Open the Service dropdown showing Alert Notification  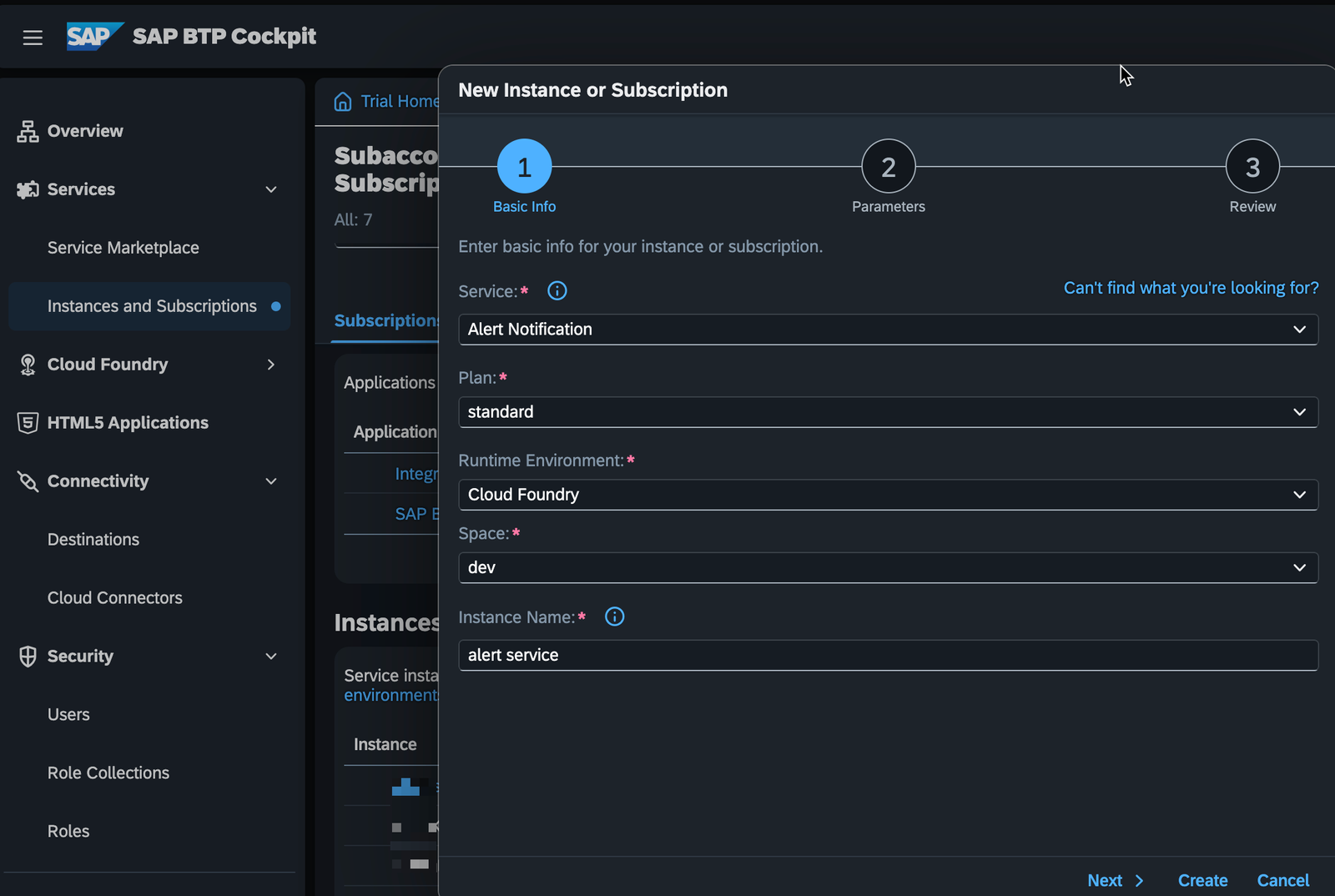tap(888, 330)
